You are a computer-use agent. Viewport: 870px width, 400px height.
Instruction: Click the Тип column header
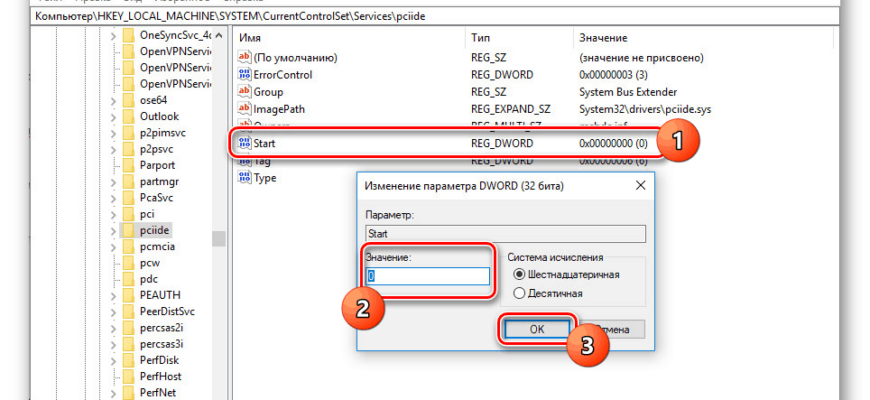480,38
